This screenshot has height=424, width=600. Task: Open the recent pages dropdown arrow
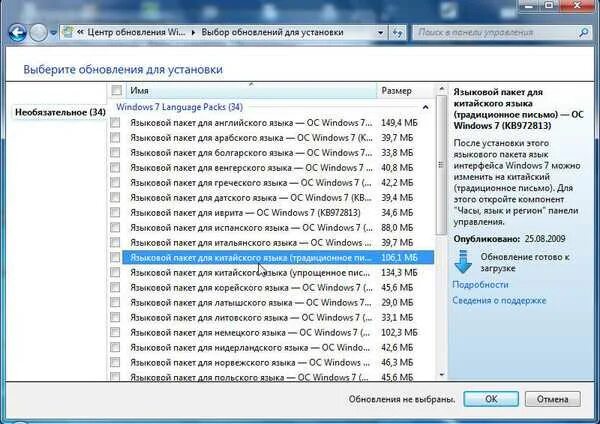[54, 33]
